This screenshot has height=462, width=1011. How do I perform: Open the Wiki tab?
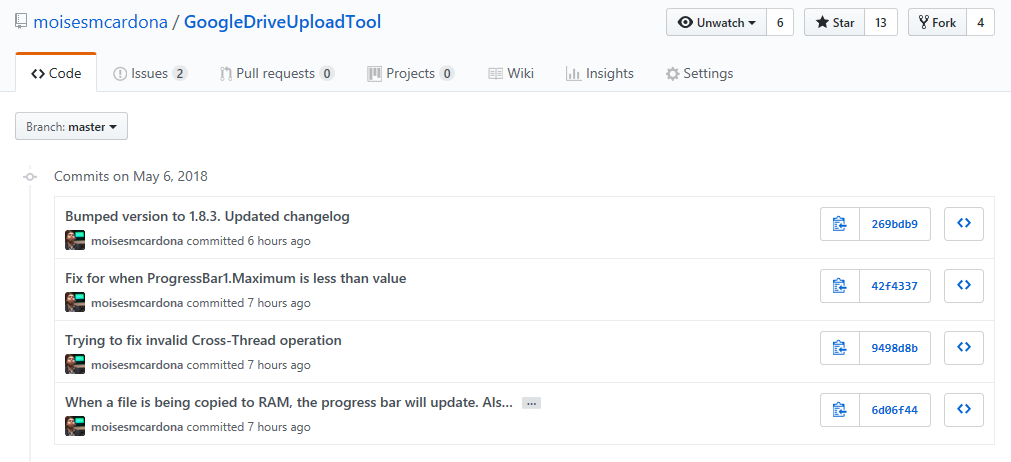pyautogui.click(x=511, y=73)
